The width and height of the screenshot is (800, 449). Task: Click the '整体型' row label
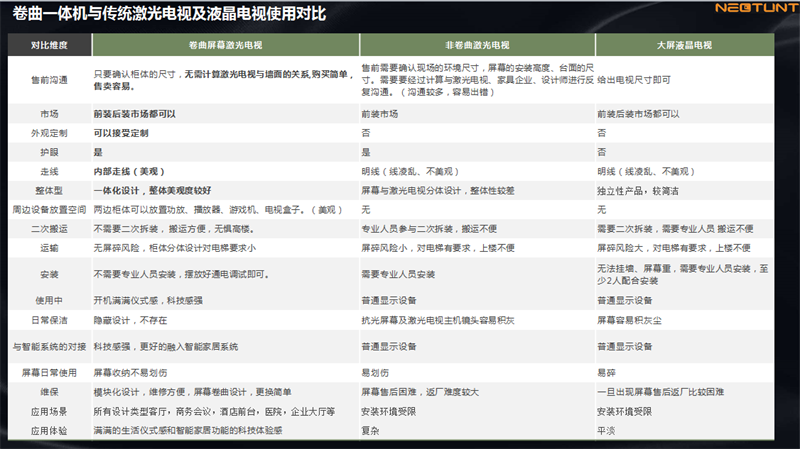[x=49, y=191]
